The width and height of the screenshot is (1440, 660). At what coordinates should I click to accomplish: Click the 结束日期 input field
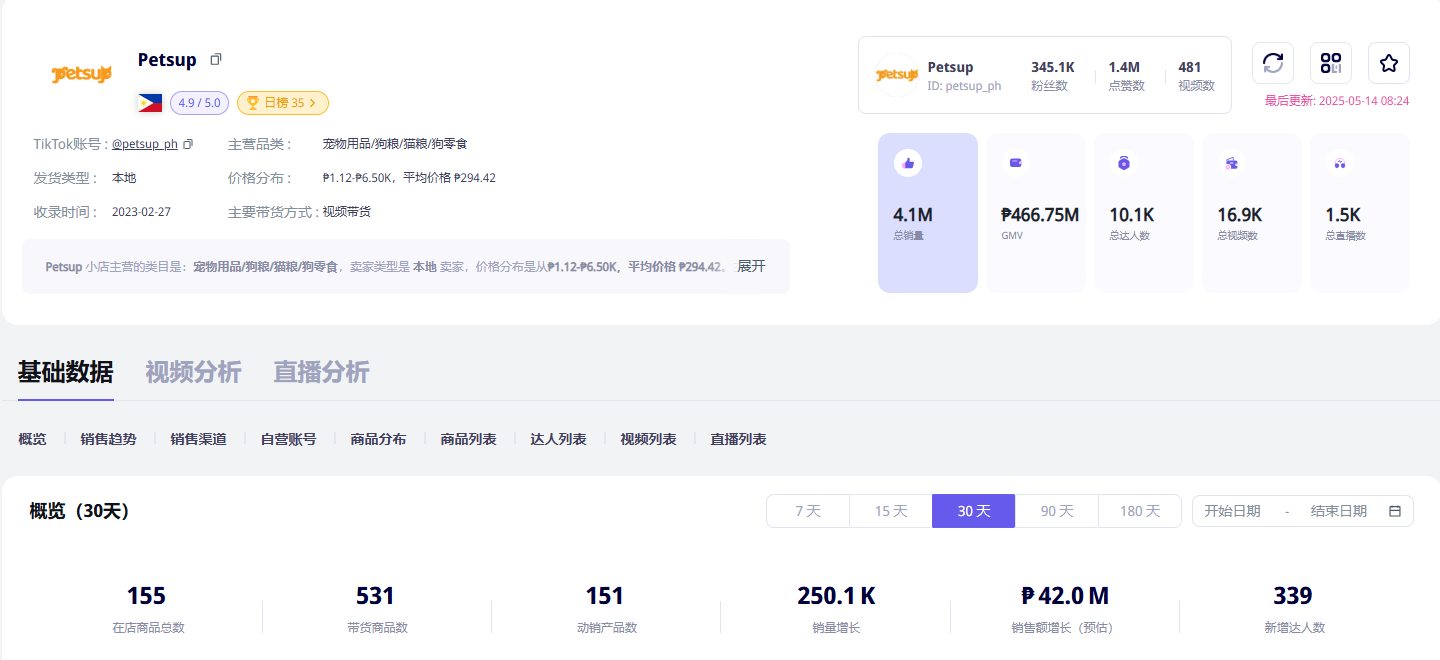(x=1339, y=511)
